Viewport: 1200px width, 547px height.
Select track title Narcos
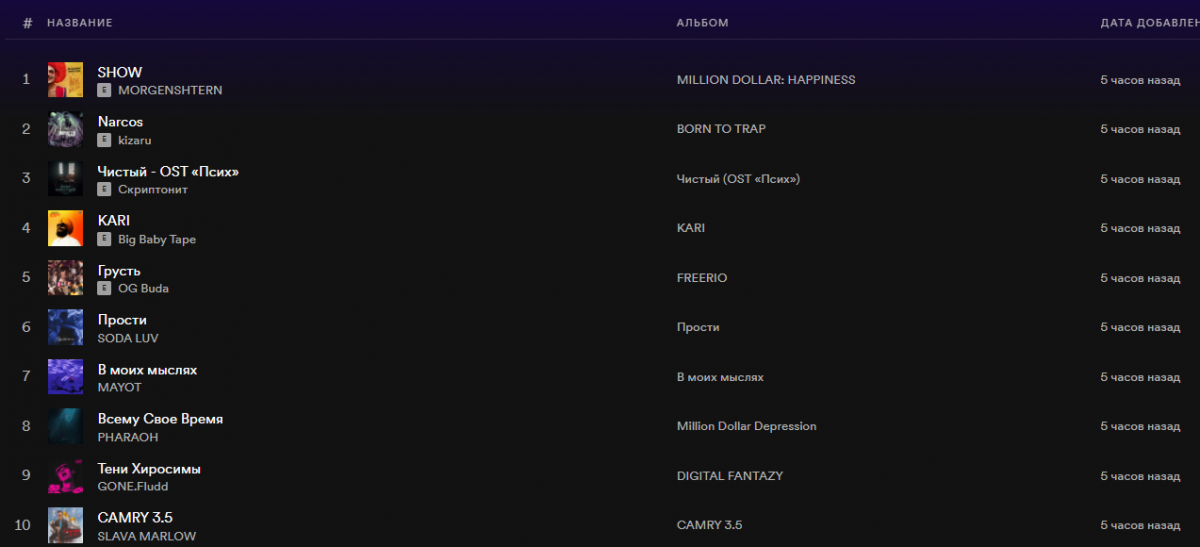point(120,122)
